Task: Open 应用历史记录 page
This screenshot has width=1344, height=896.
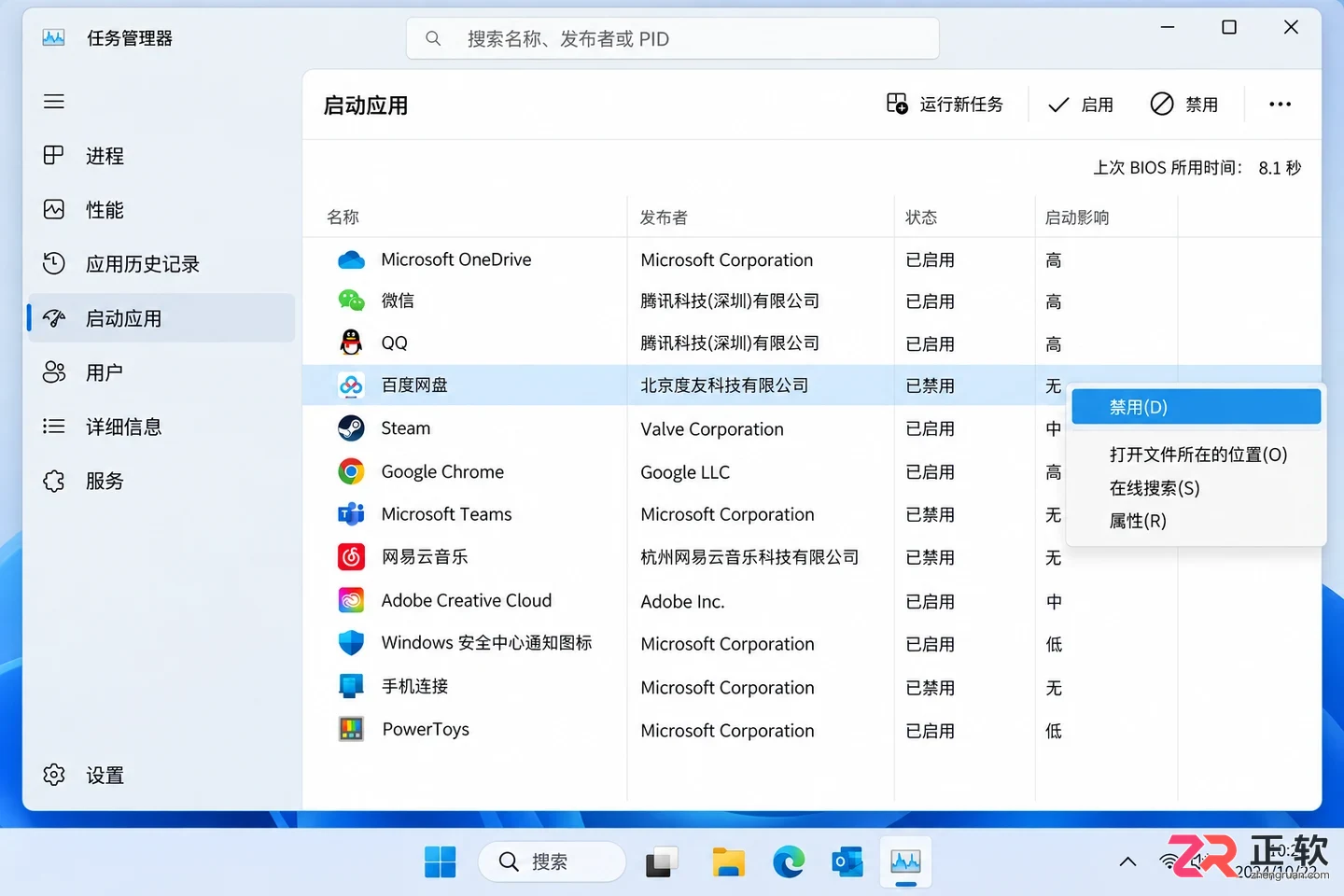Action: coord(161,264)
